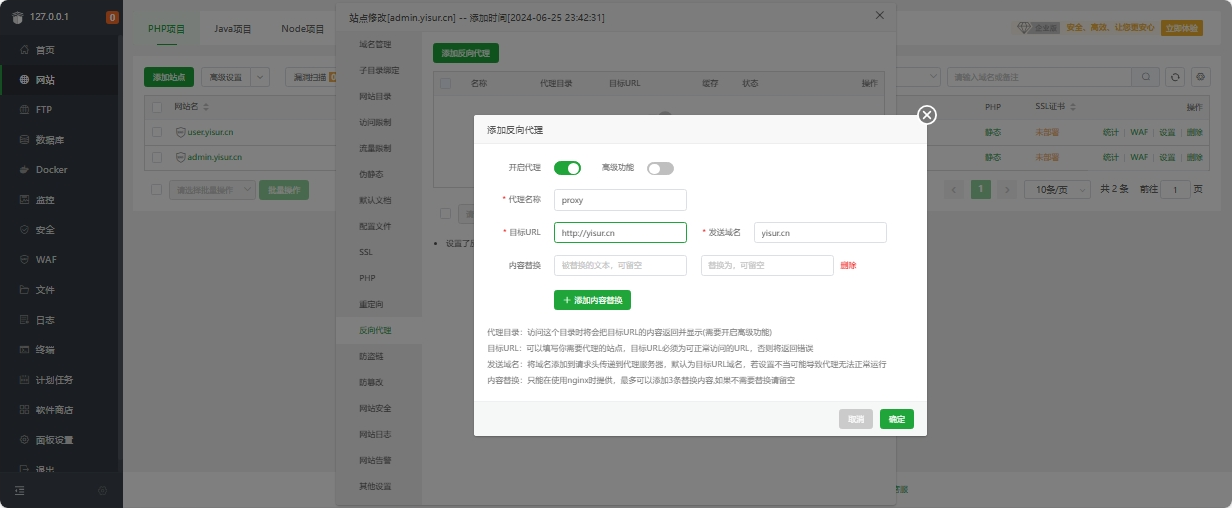Click the 软件商店 grid icon in sidebar
Image resolution: width=1232 pixels, height=508 pixels.
(24, 410)
